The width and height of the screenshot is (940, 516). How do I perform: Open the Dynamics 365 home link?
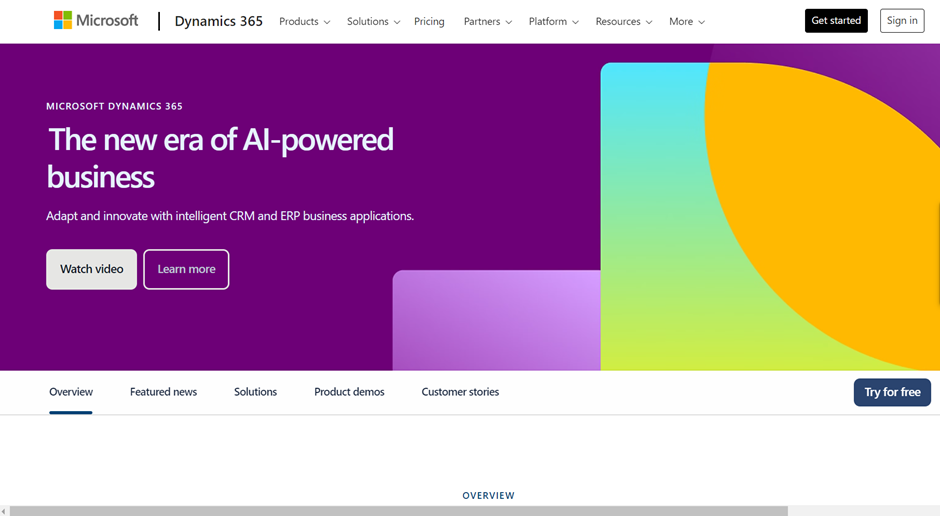[218, 21]
